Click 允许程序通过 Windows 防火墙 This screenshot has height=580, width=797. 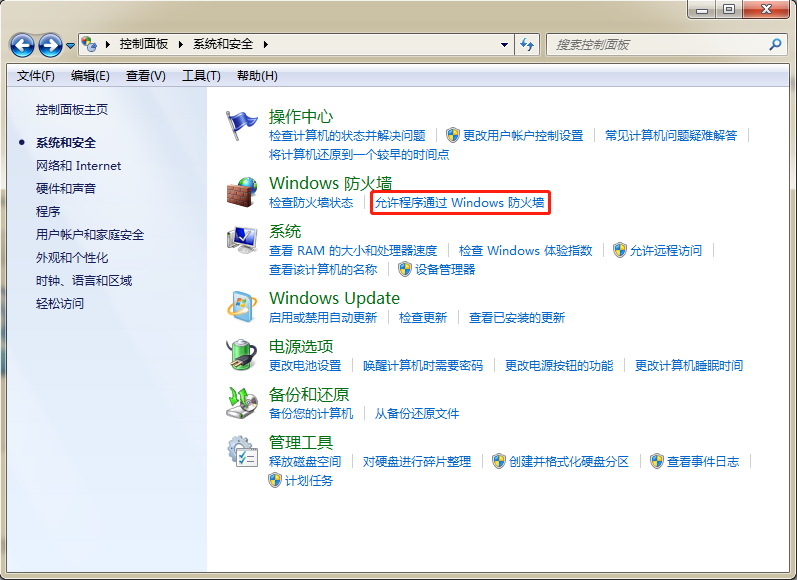coord(459,203)
